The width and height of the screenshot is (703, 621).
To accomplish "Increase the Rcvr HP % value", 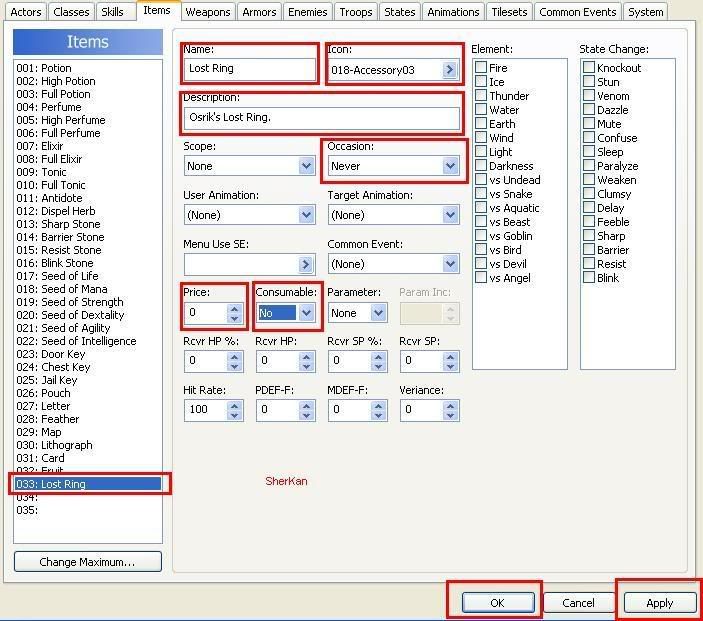I will point(234,356).
